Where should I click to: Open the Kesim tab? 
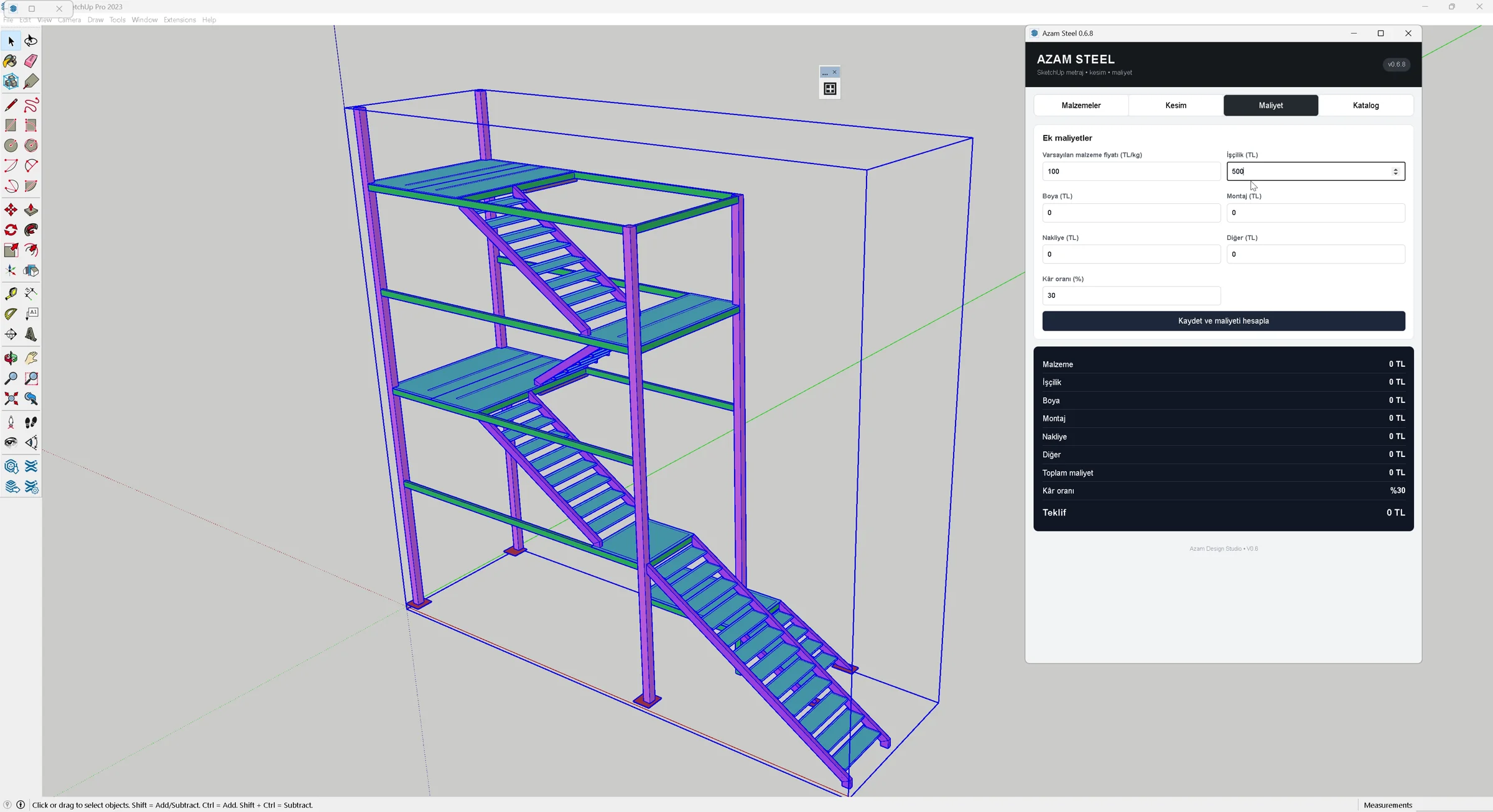1176,105
